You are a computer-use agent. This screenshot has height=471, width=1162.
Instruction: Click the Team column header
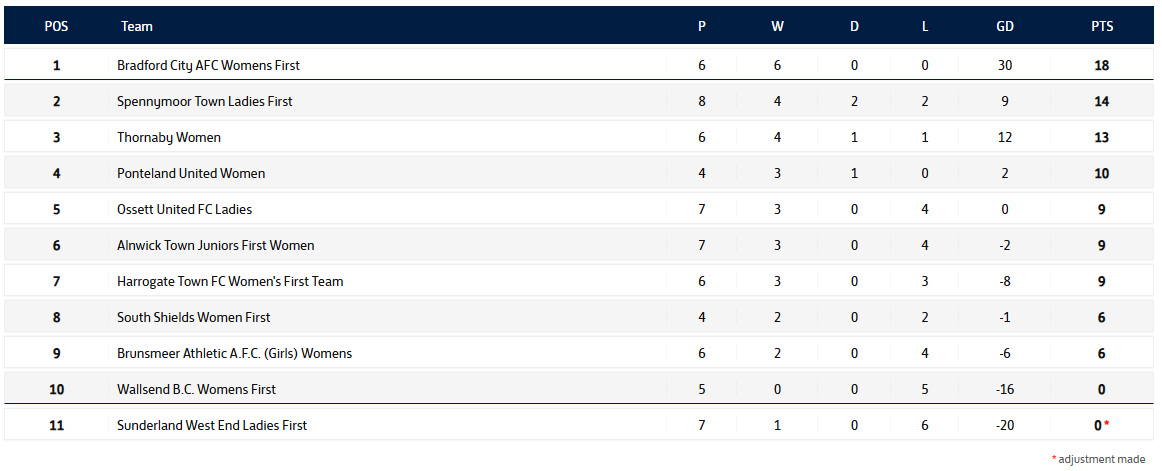click(137, 27)
